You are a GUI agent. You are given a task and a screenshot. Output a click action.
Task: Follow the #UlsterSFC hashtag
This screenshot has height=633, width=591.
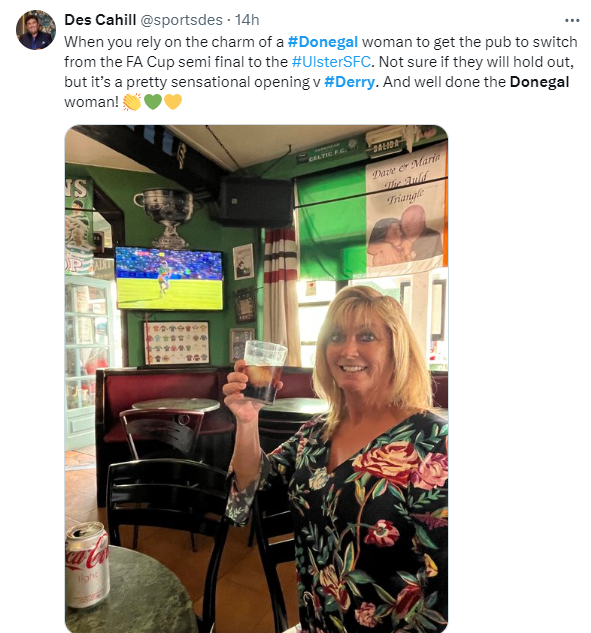pyautogui.click(x=331, y=62)
